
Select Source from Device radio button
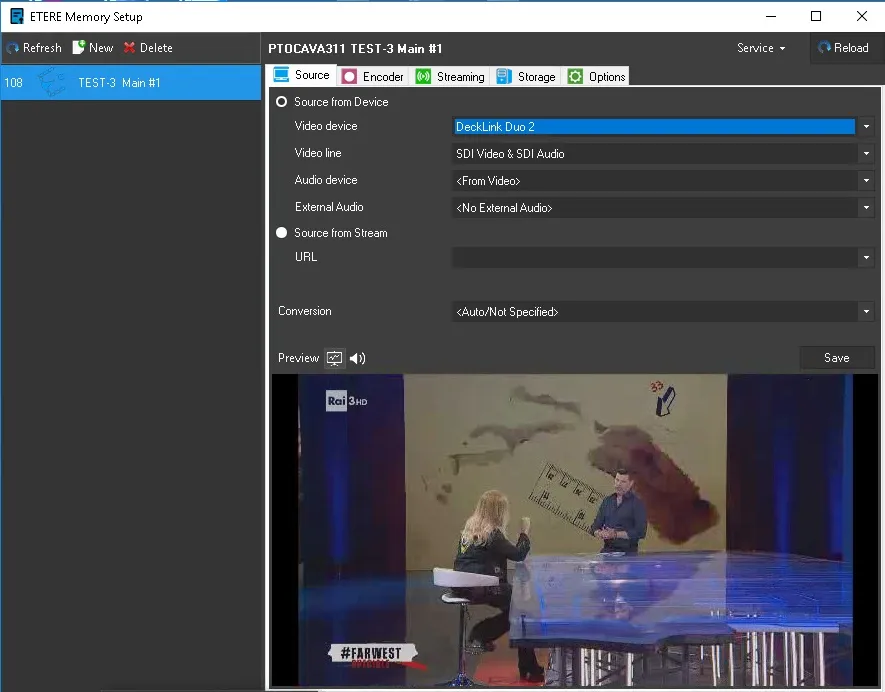pos(282,102)
